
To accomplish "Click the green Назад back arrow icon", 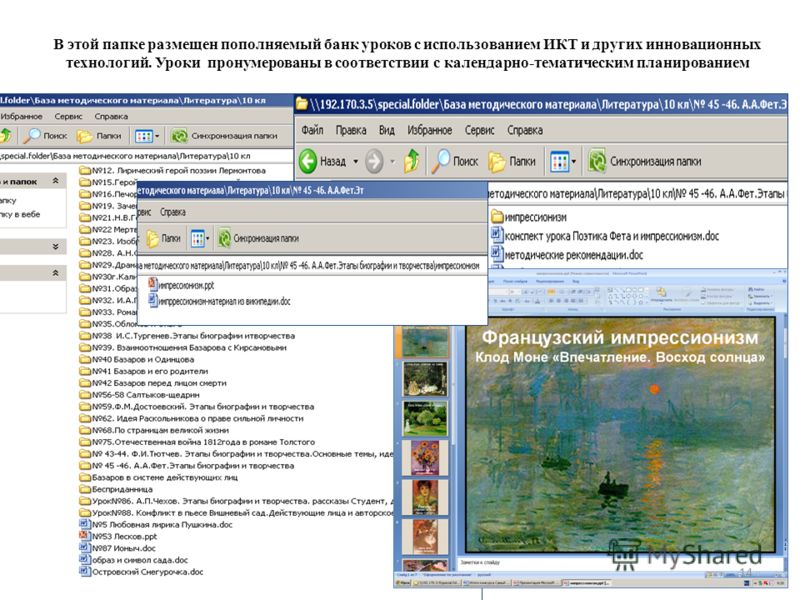I will pos(308,161).
